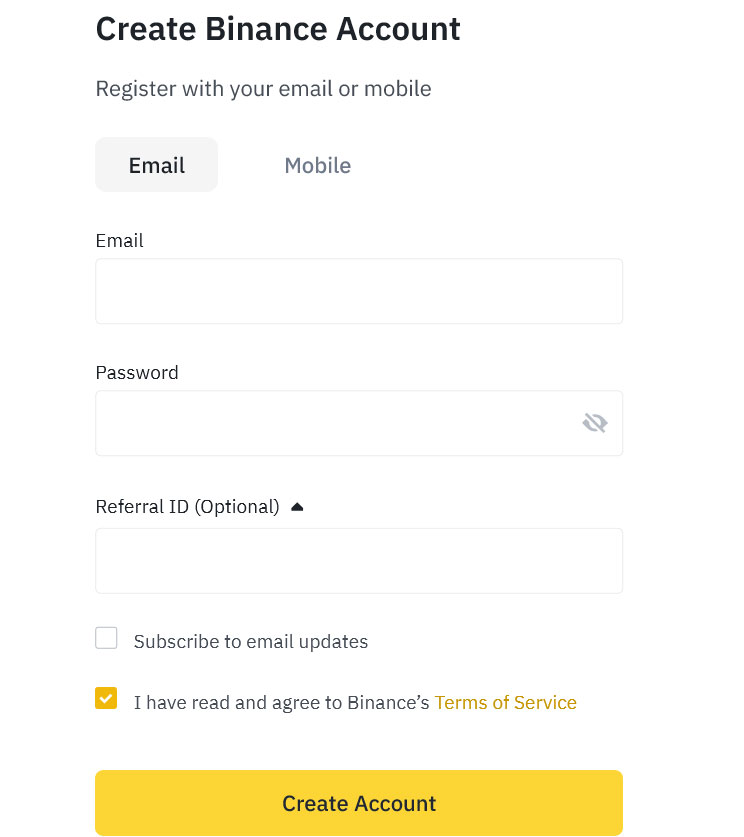The height and width of the screenshot is (837, 744).
Task: Collapse the Referral ID section arrow
Action: [297, 507]
